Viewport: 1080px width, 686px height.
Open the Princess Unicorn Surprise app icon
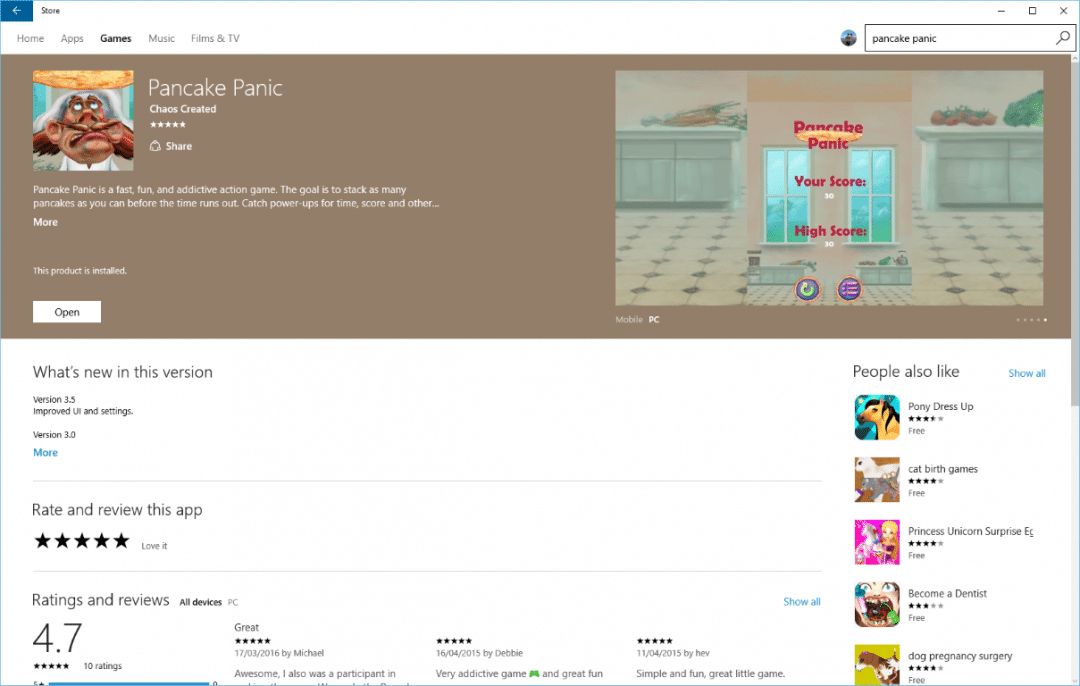(877, 541)
